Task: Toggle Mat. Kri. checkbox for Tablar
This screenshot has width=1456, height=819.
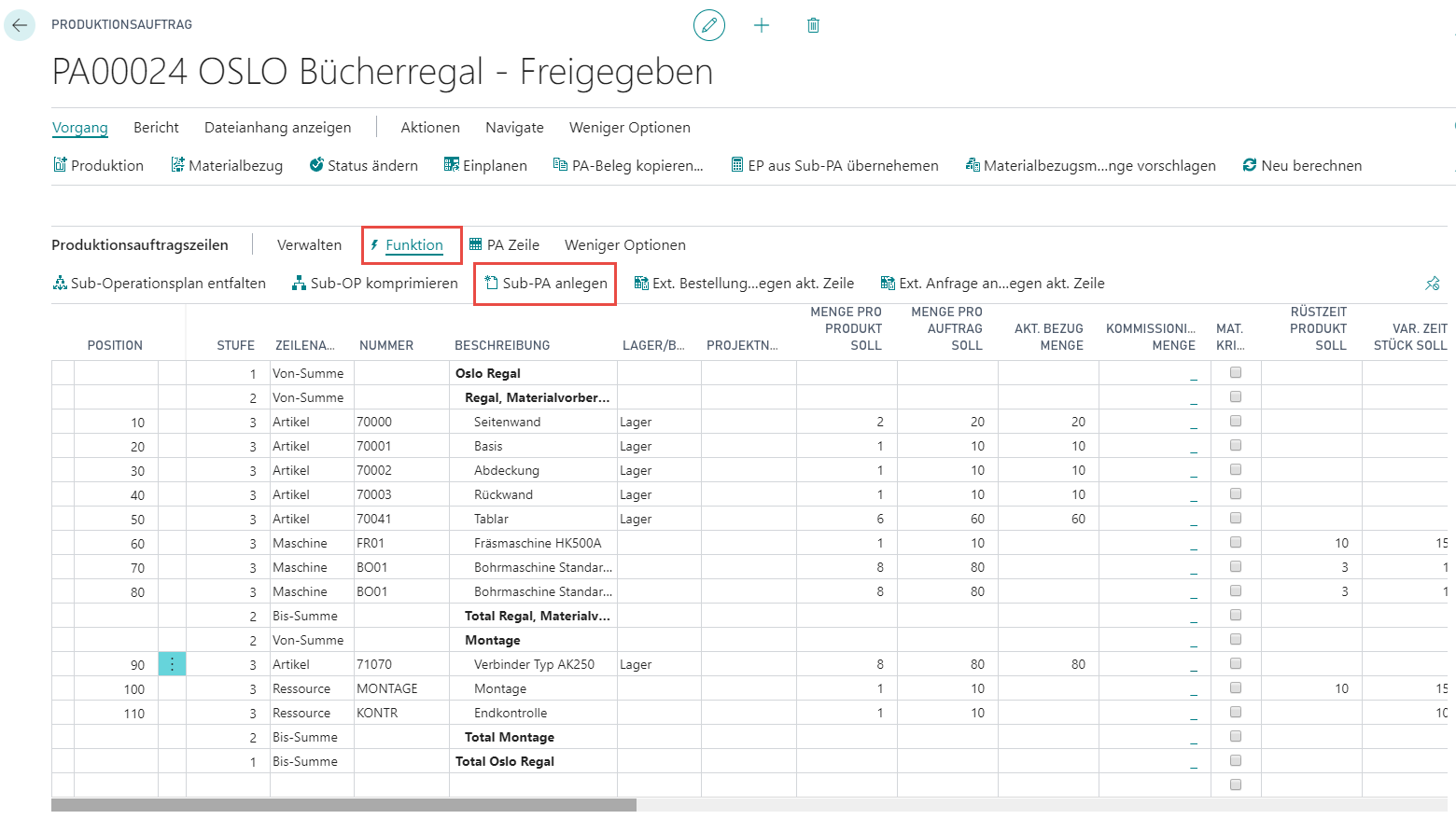Action: click(1236, 518)
